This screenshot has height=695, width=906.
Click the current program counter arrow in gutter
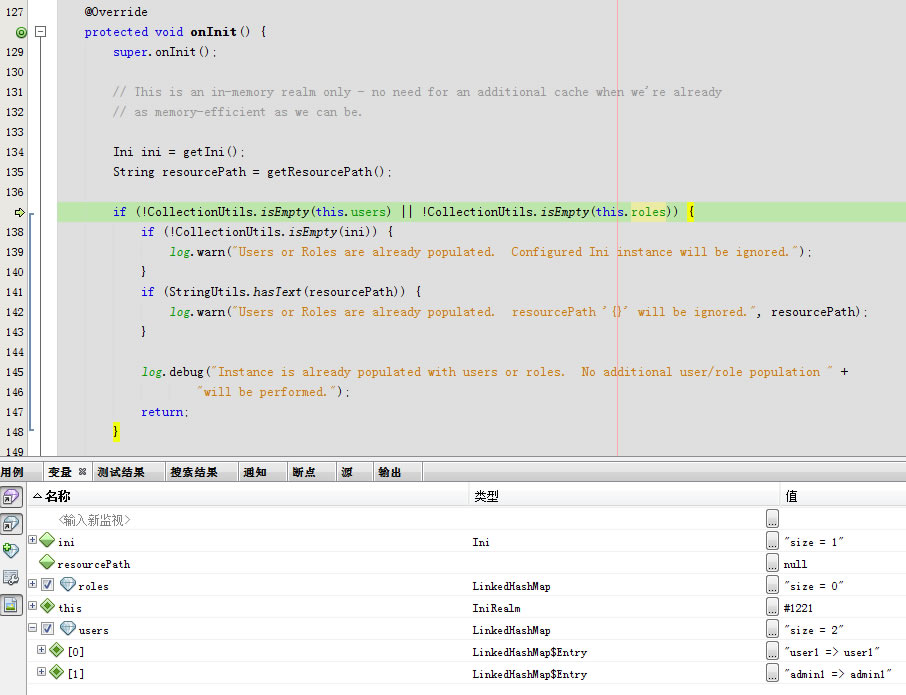point(20,213)
